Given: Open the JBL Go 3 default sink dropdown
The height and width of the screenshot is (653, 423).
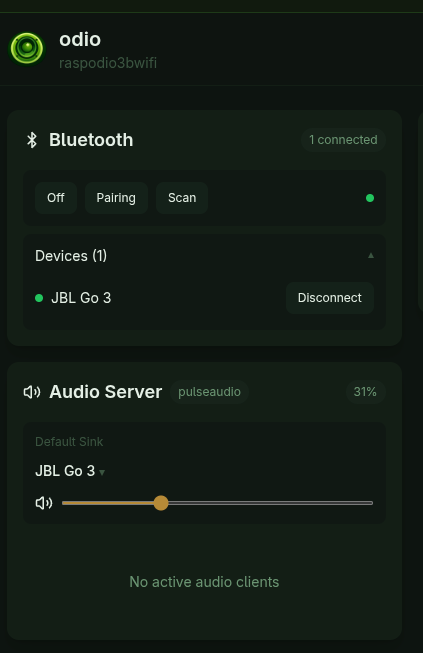Looking at the screenshot, I should click(x=70, y=471).
